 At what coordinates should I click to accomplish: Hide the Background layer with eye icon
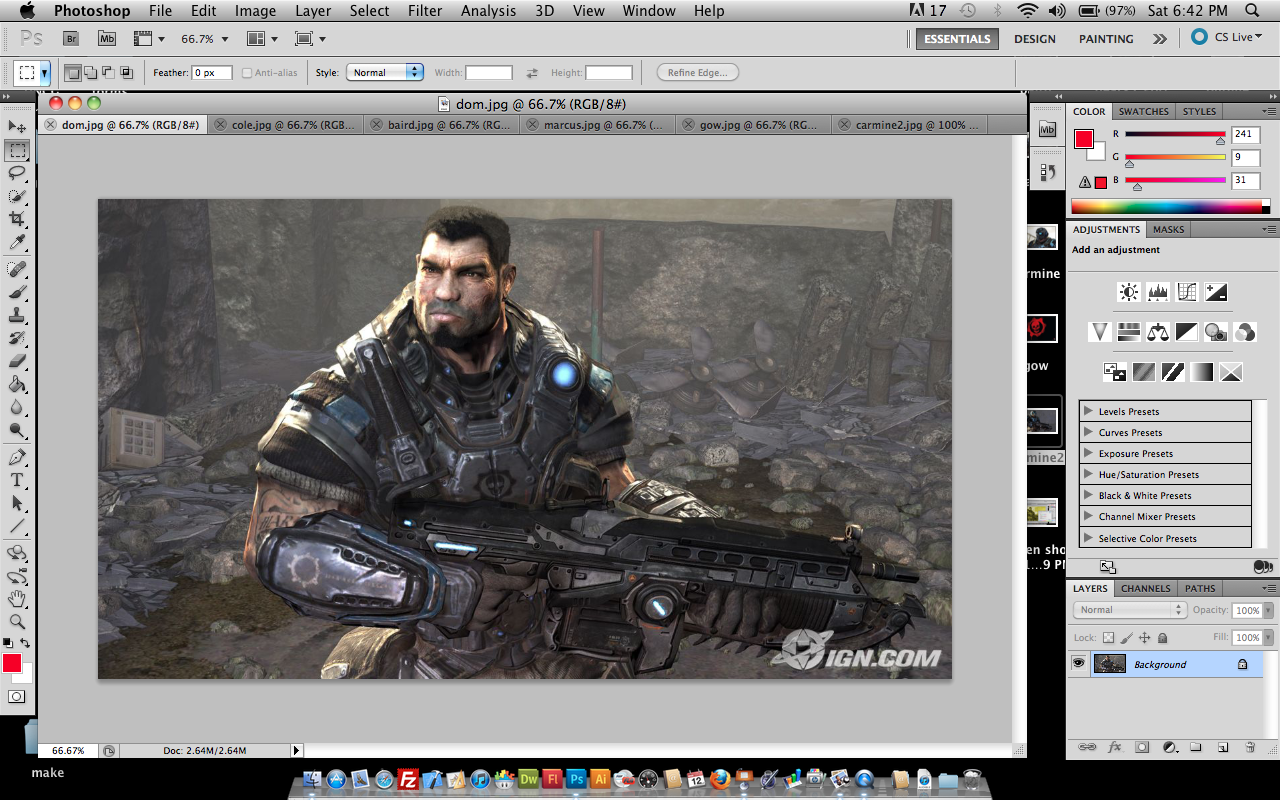tap(1078, 663)
